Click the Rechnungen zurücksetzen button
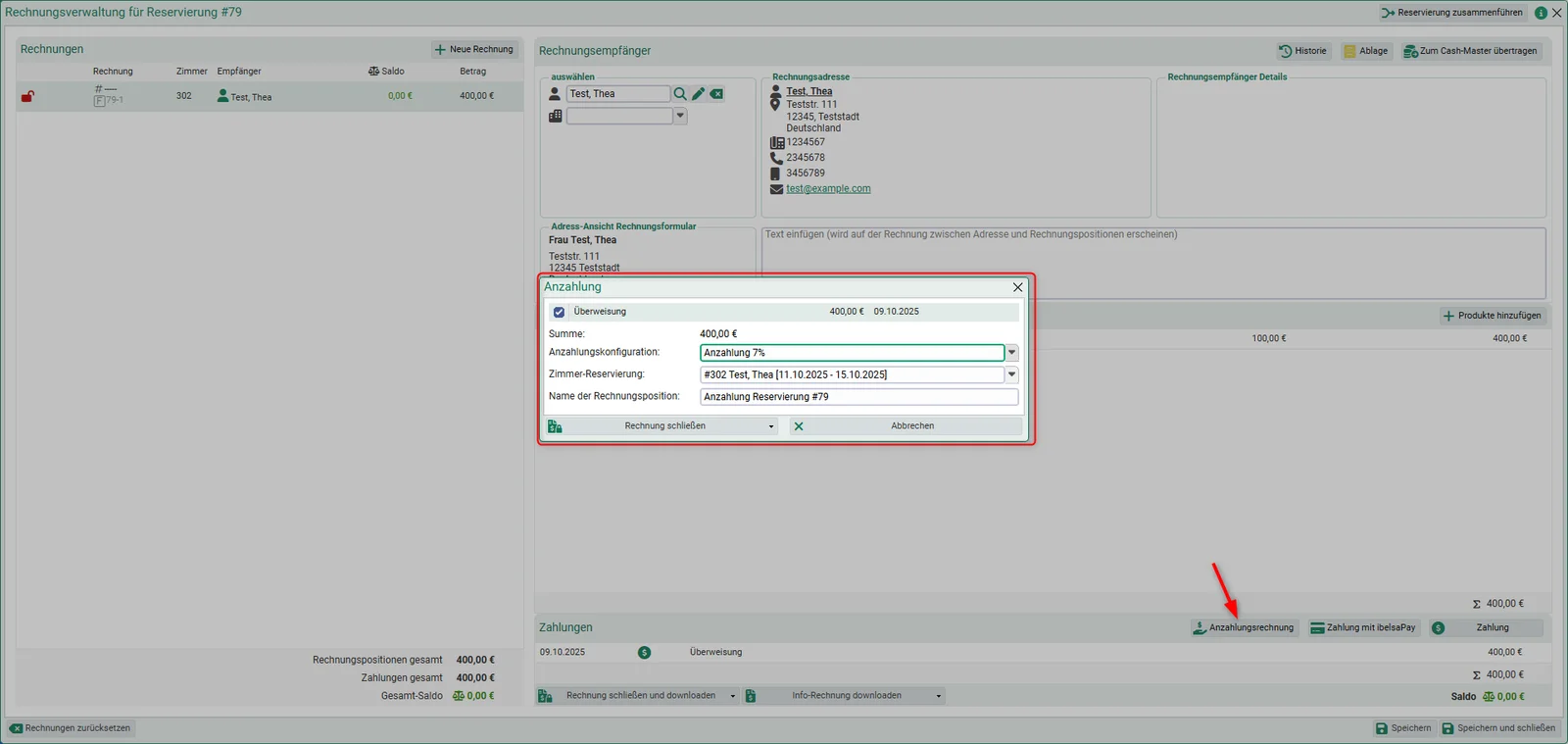Screen dimensions: 1568x744 (x=71, y=728)
